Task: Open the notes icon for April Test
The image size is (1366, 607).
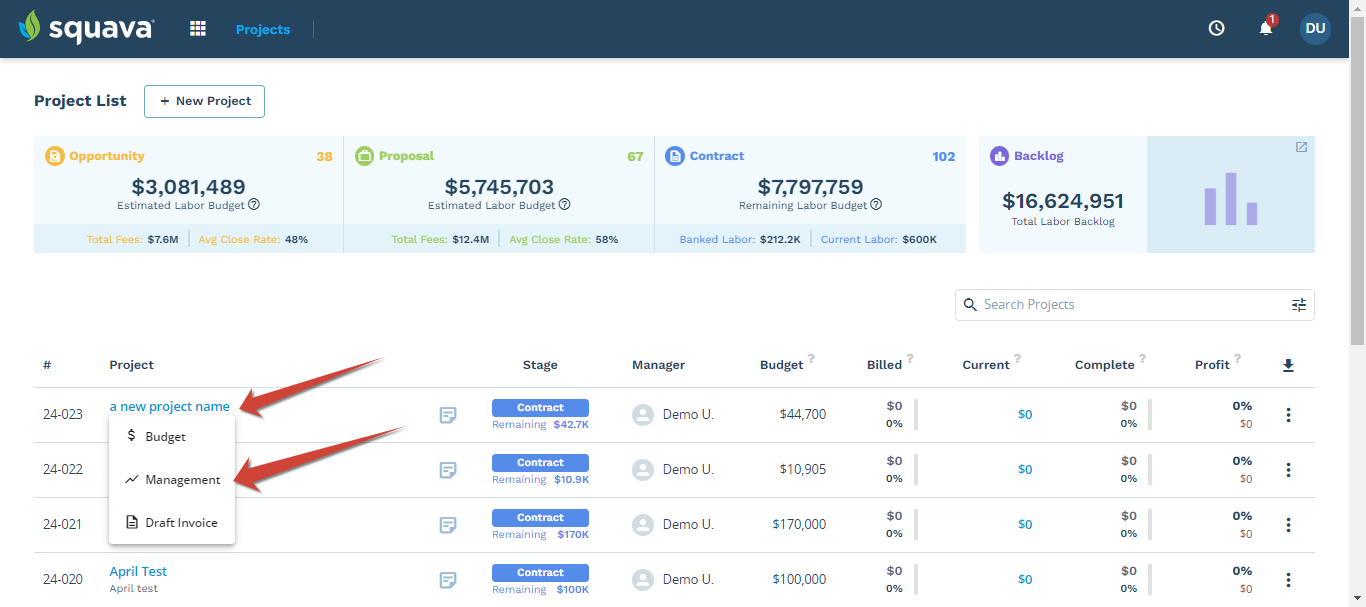Action: tap(447, 579)
